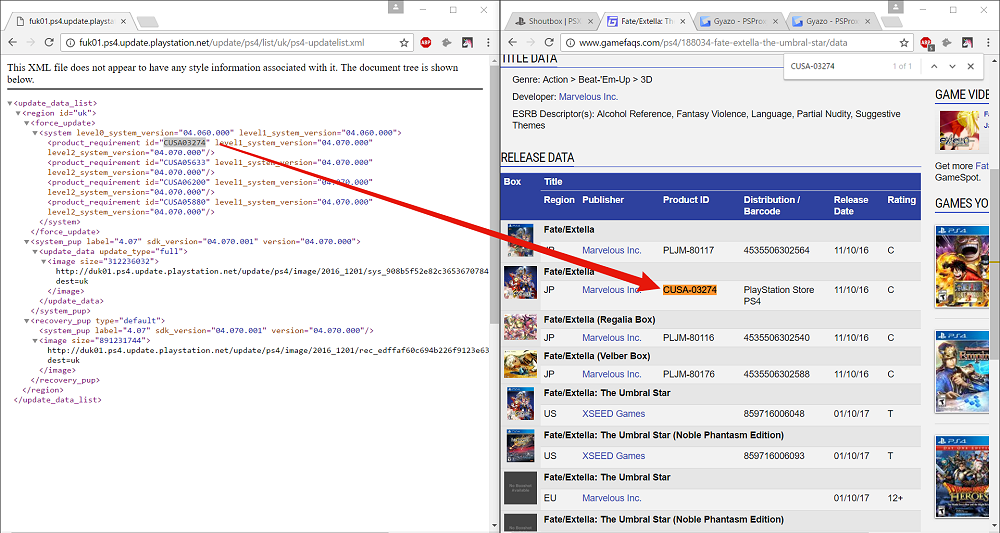
Task: Select the PLJM-80117 product ID cell
Action: (x=688, y=251)
